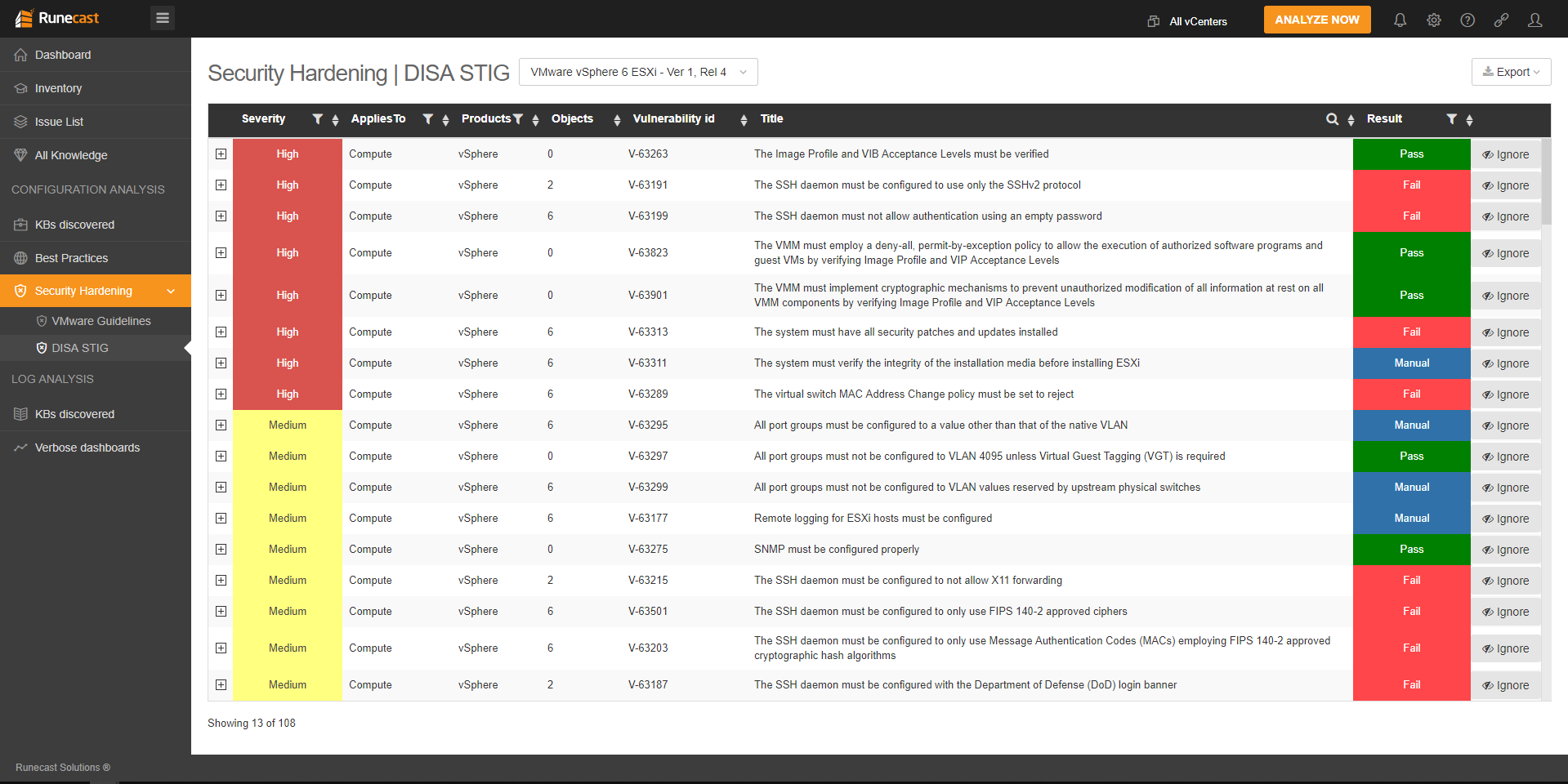Select VMware Guidelines in the sidebar
The image size is (1568, 784).
(x=101, y=321)
